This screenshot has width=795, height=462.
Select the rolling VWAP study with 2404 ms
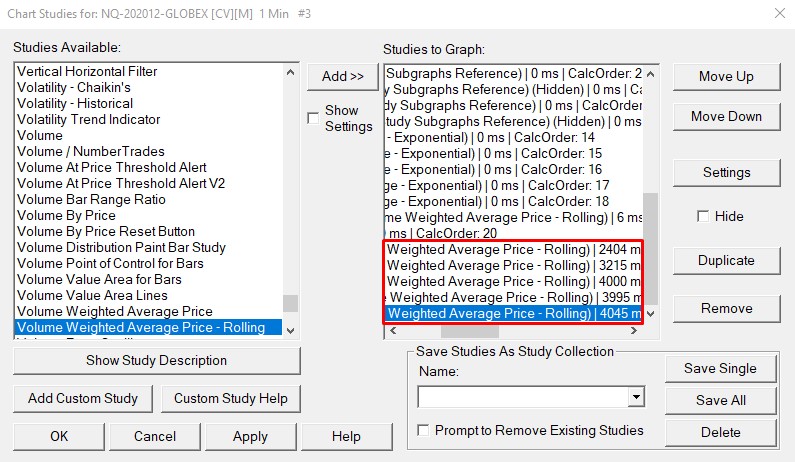click(512, 249)
